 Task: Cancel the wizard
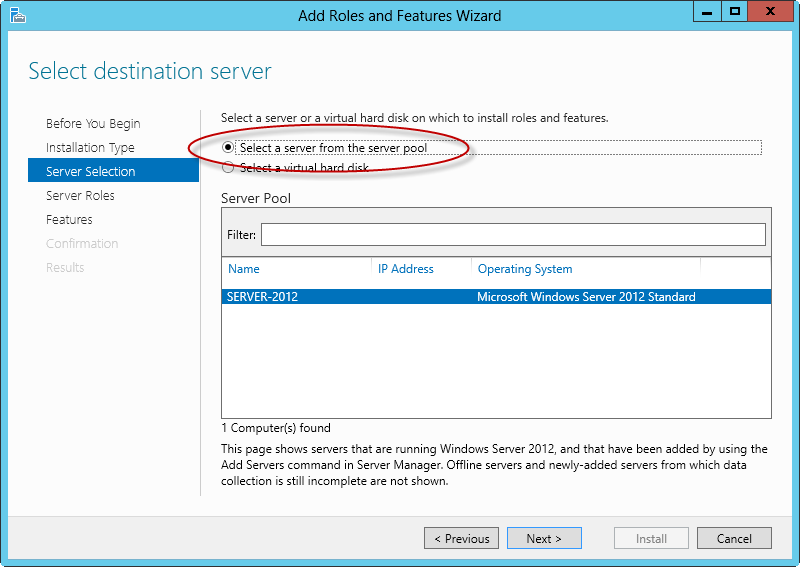tap(734, 538)
